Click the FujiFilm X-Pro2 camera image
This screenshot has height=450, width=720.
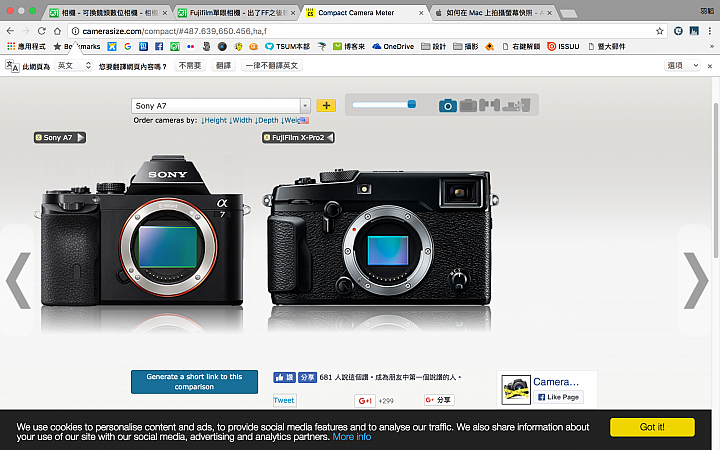tap(380, 237)
